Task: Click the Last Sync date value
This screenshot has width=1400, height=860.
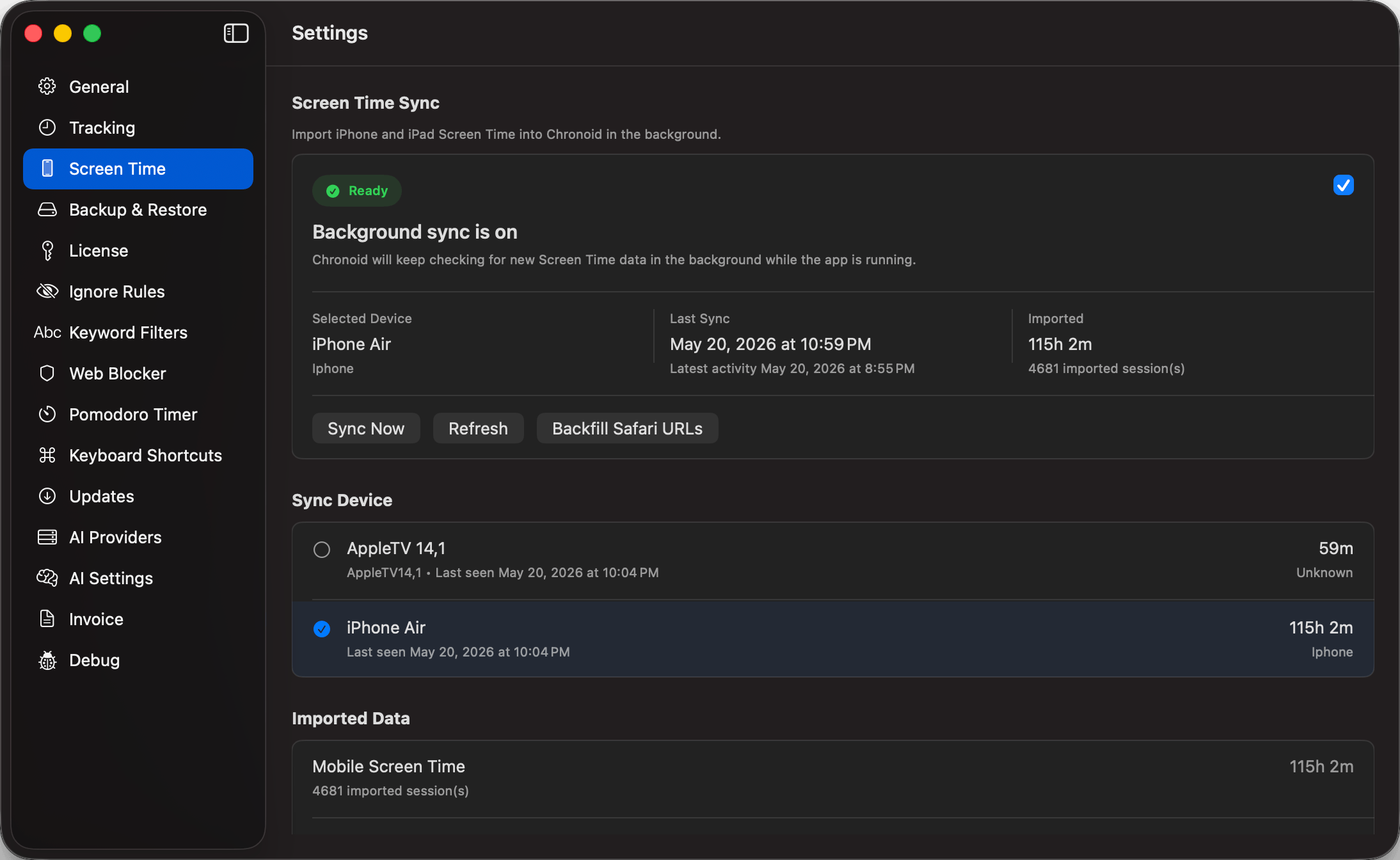Action: (x=770, y=344)
